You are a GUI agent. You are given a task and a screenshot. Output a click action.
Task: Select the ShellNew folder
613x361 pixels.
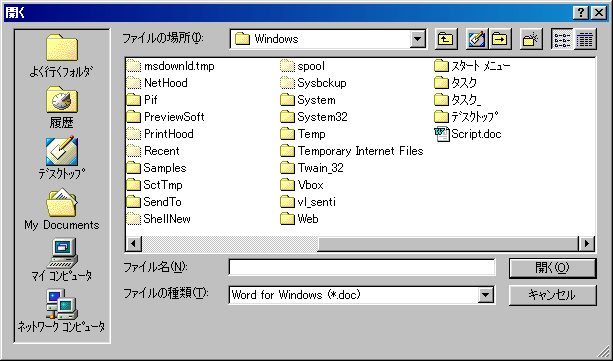159,219
